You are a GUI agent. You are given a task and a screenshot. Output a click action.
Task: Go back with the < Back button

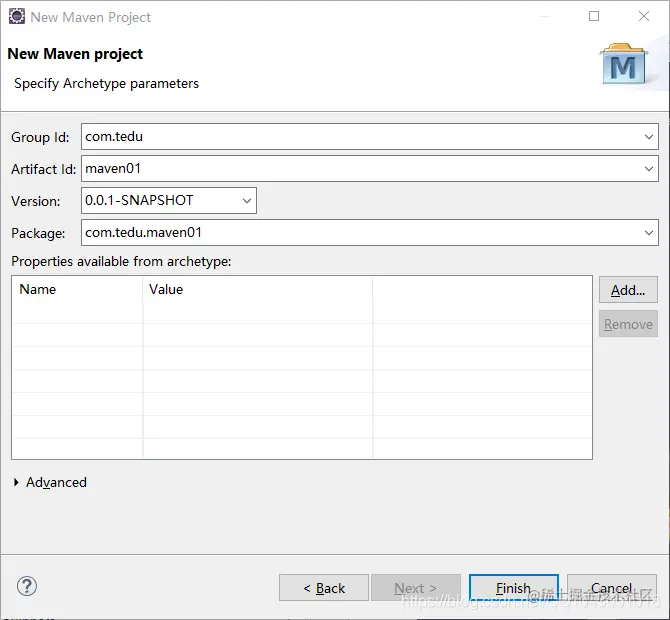[324, 588]
